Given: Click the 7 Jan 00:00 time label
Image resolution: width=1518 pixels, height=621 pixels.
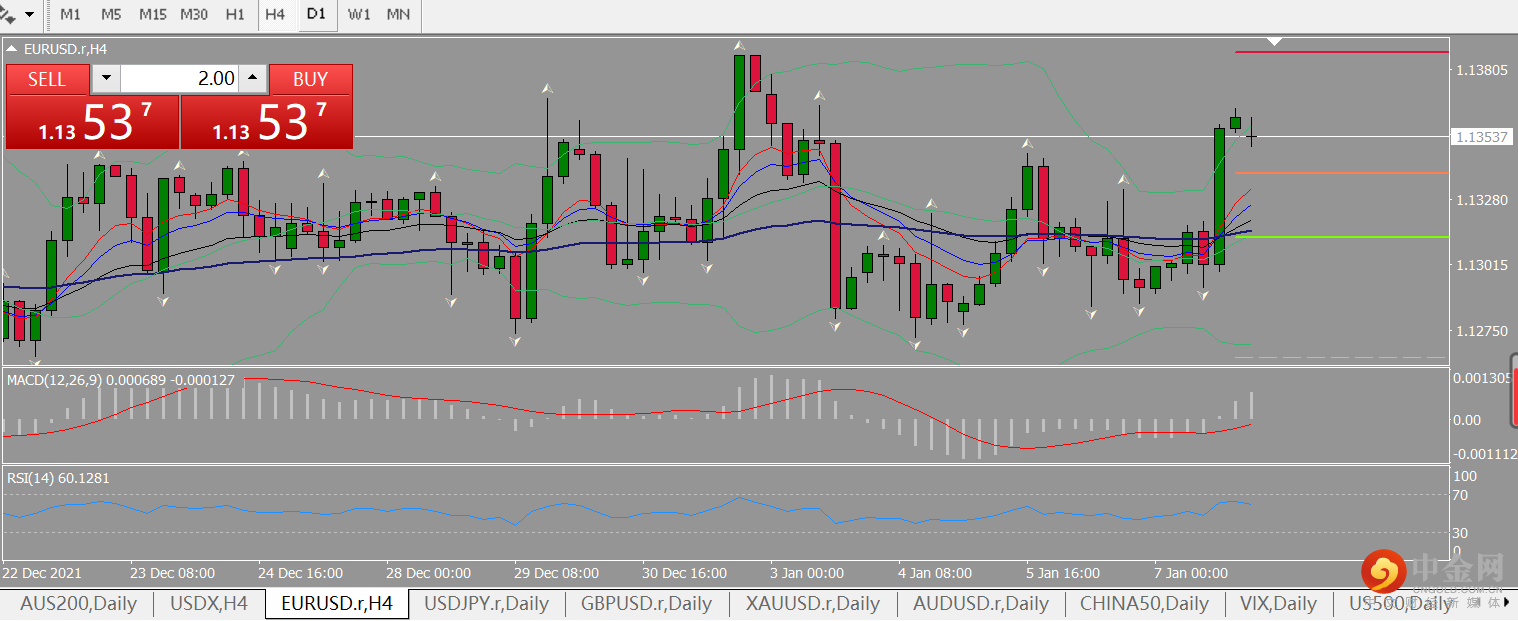Looking at the screenshot, I should click(1191, 573).
